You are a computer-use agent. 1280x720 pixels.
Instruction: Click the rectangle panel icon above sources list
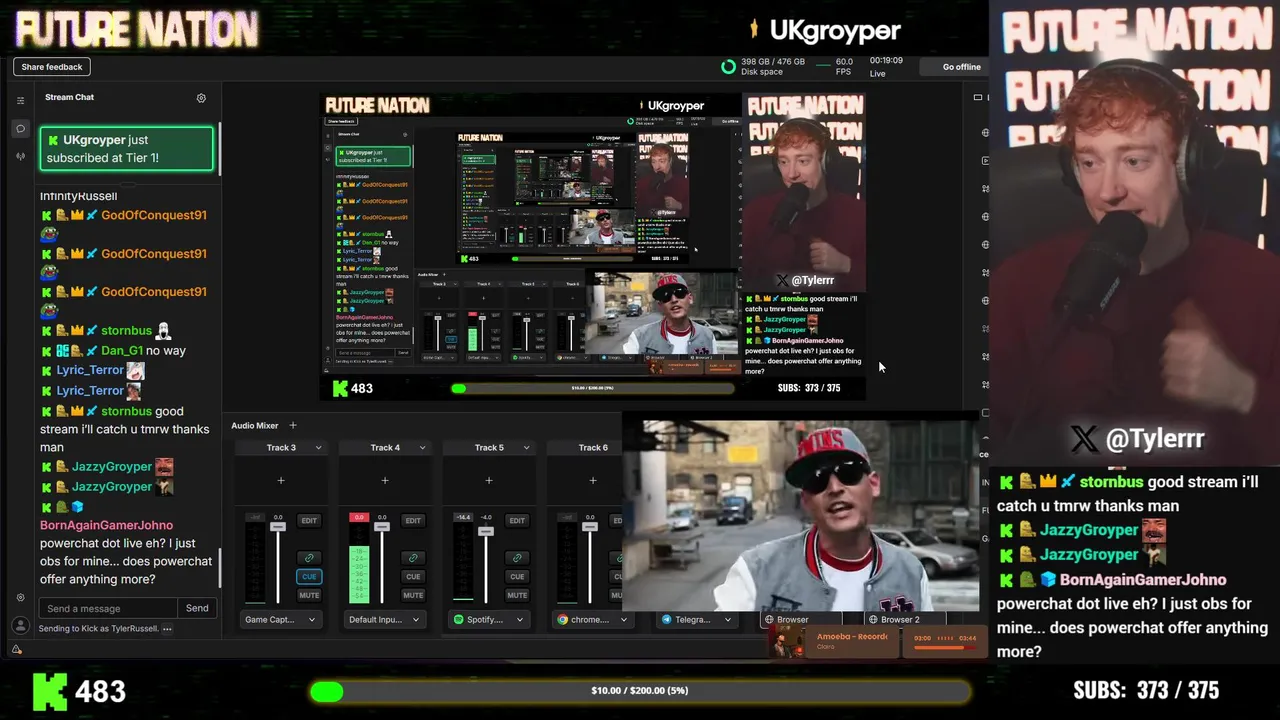coord(978,97)
